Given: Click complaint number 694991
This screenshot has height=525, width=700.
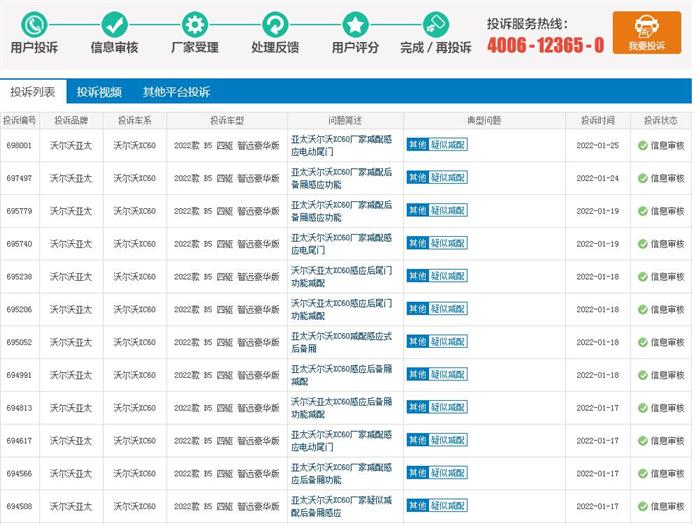Looking at the screenshot, I should coord(19,375).
